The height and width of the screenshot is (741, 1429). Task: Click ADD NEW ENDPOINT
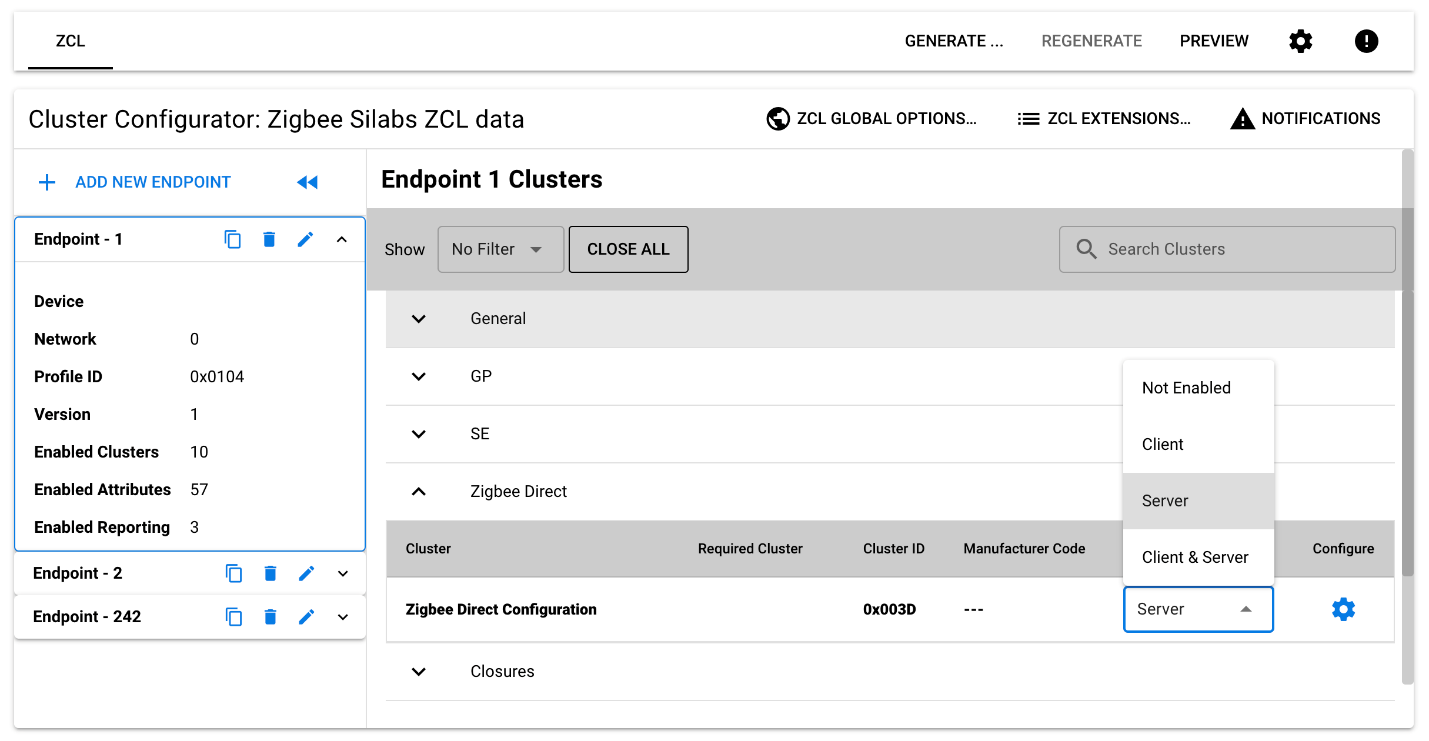point(134,182)
